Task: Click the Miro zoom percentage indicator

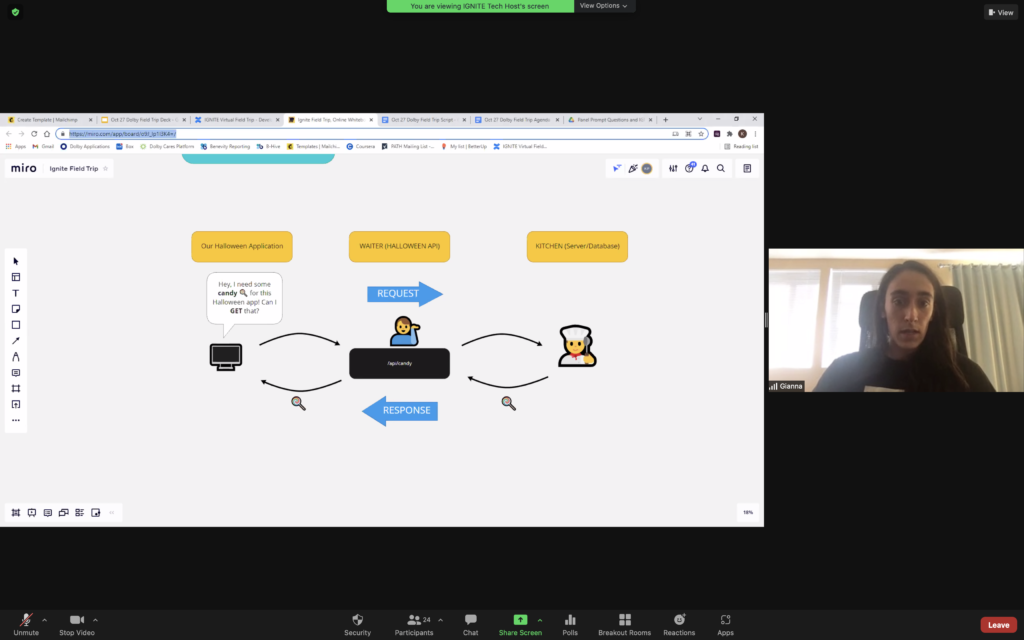Action: click(748, 513)
